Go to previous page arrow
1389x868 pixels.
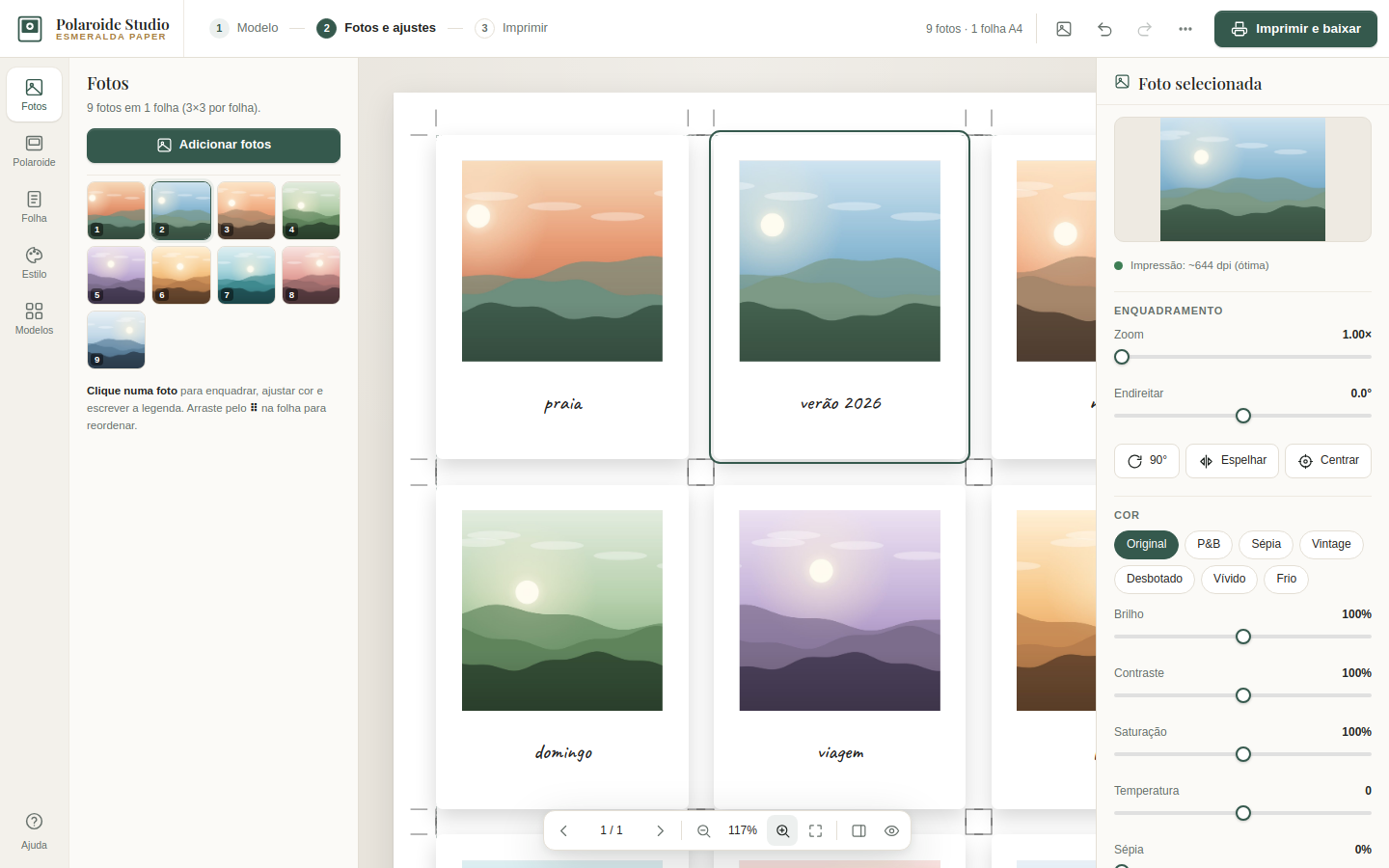click(x=563, y=830)
